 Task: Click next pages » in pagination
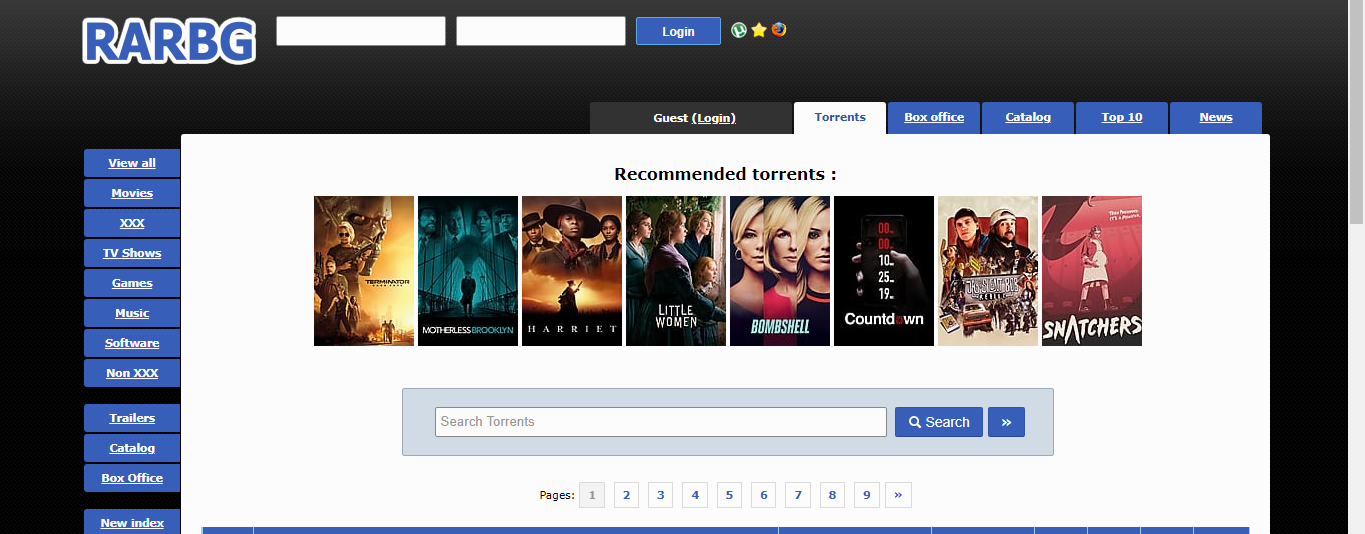[x=898, y=495]
